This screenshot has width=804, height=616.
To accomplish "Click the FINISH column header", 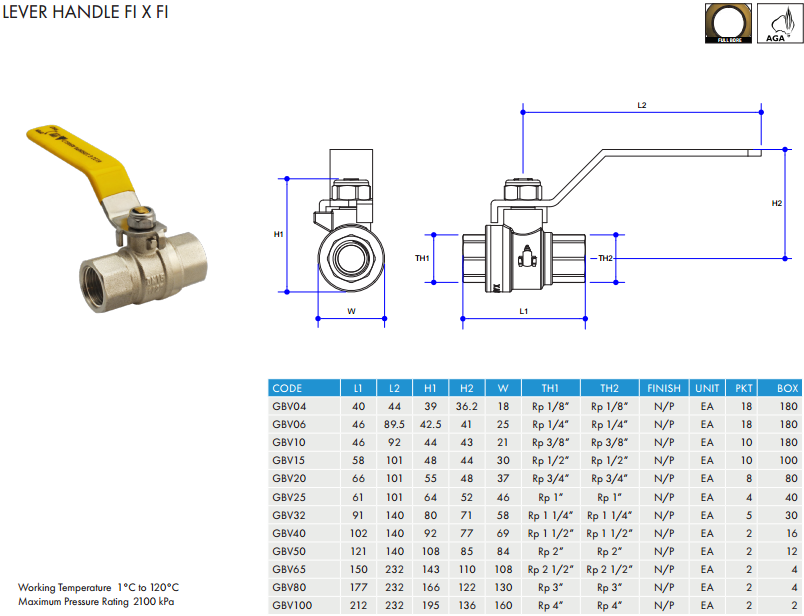I will [x=663, y=388].
